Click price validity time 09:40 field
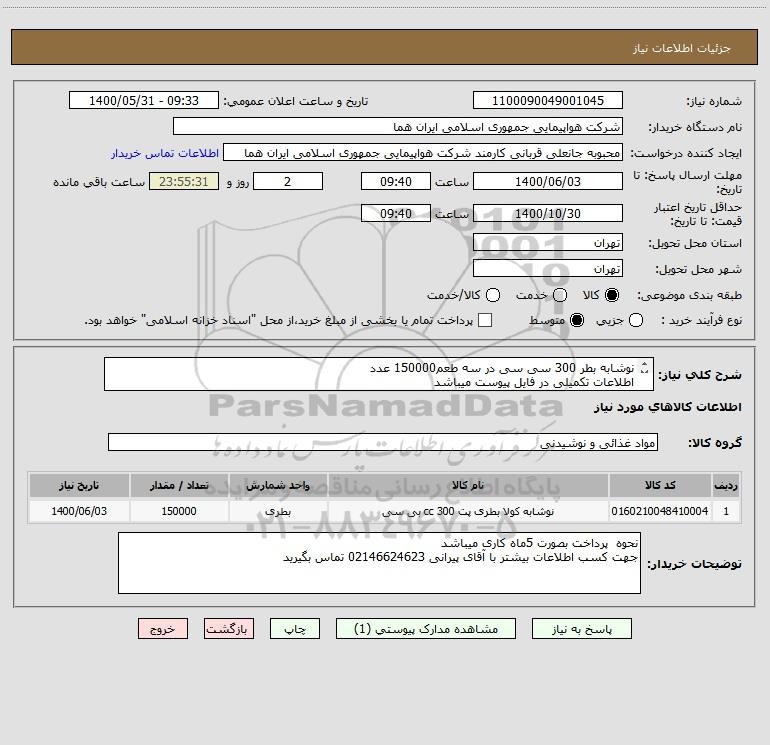 point(396,213)
